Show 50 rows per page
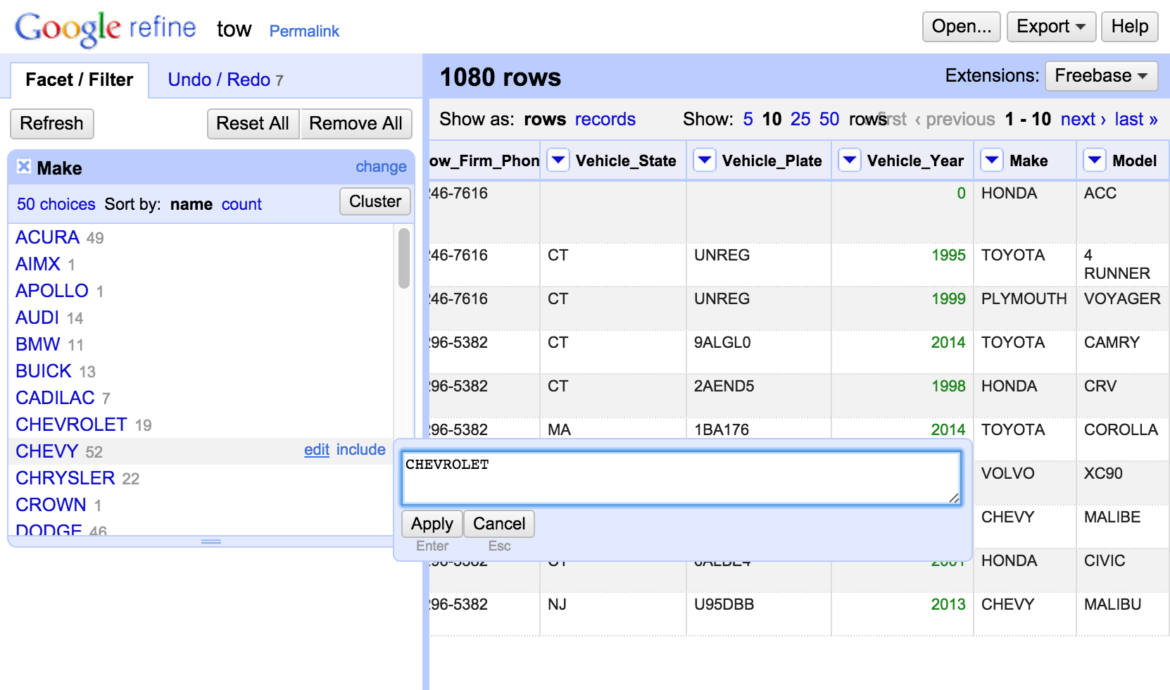Image resolution: width=1170 pixels, height=690 pixels. tap(829, 119)
